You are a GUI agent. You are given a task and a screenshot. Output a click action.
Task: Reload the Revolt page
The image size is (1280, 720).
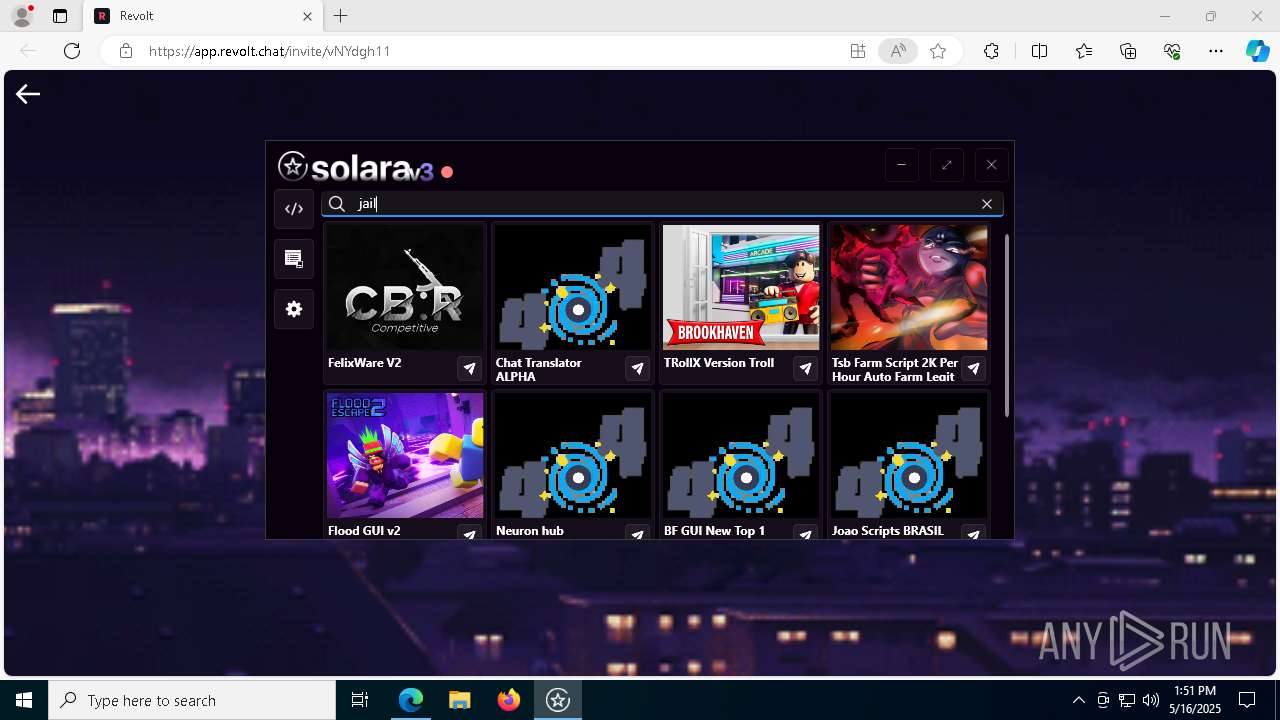(x=72, y=51)
